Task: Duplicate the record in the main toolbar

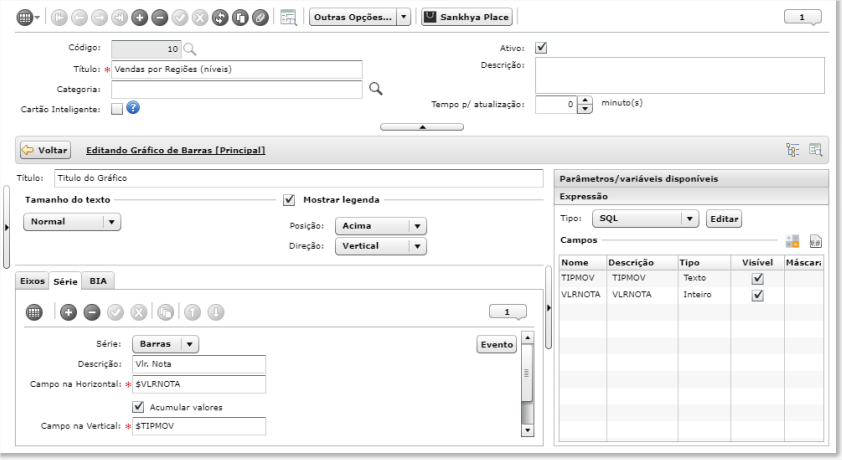Action: pos(240,18)
